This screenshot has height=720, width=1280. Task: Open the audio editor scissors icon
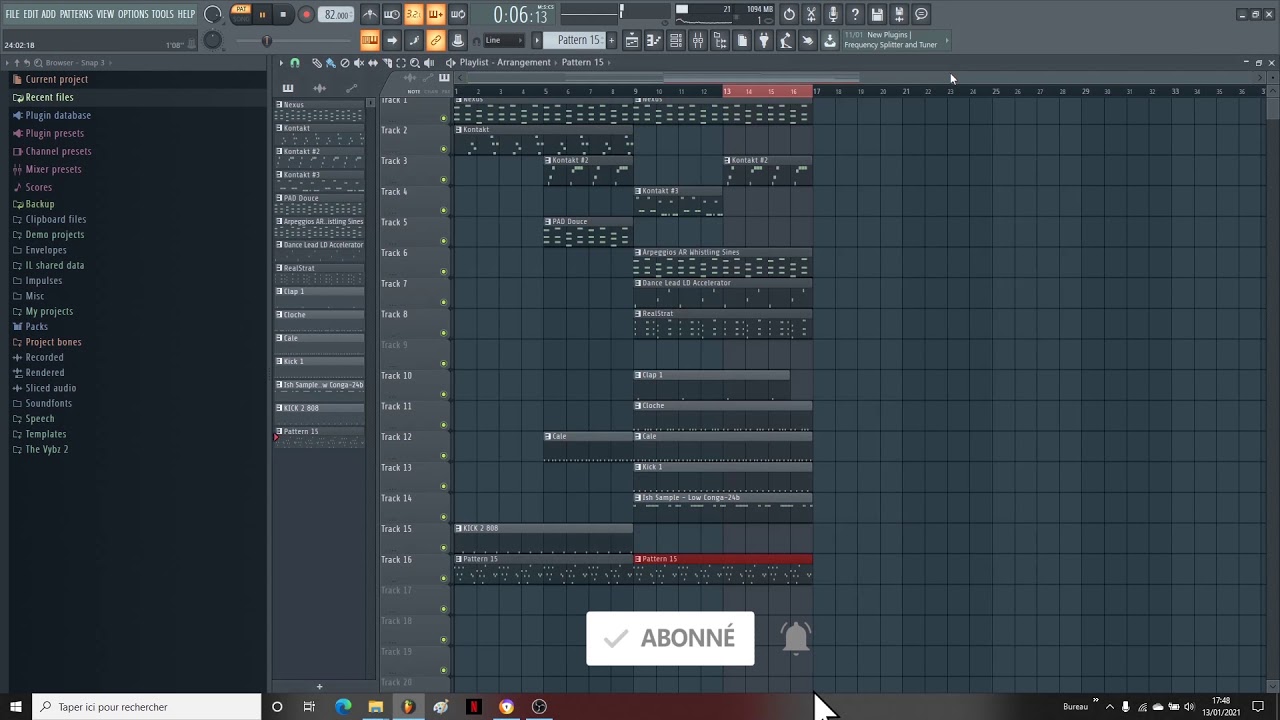point(811,15)
